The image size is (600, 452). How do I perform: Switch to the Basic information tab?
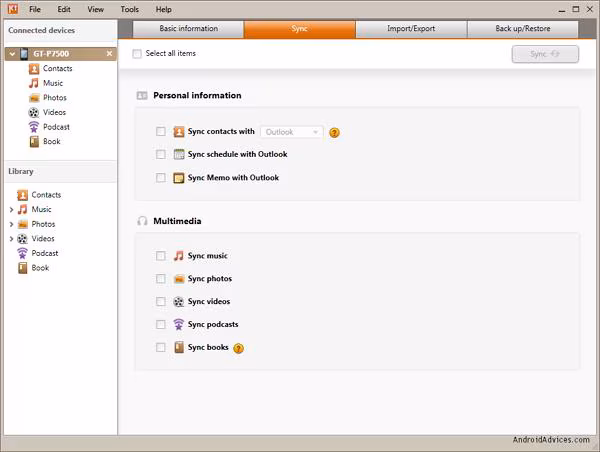tap(188, 29)
